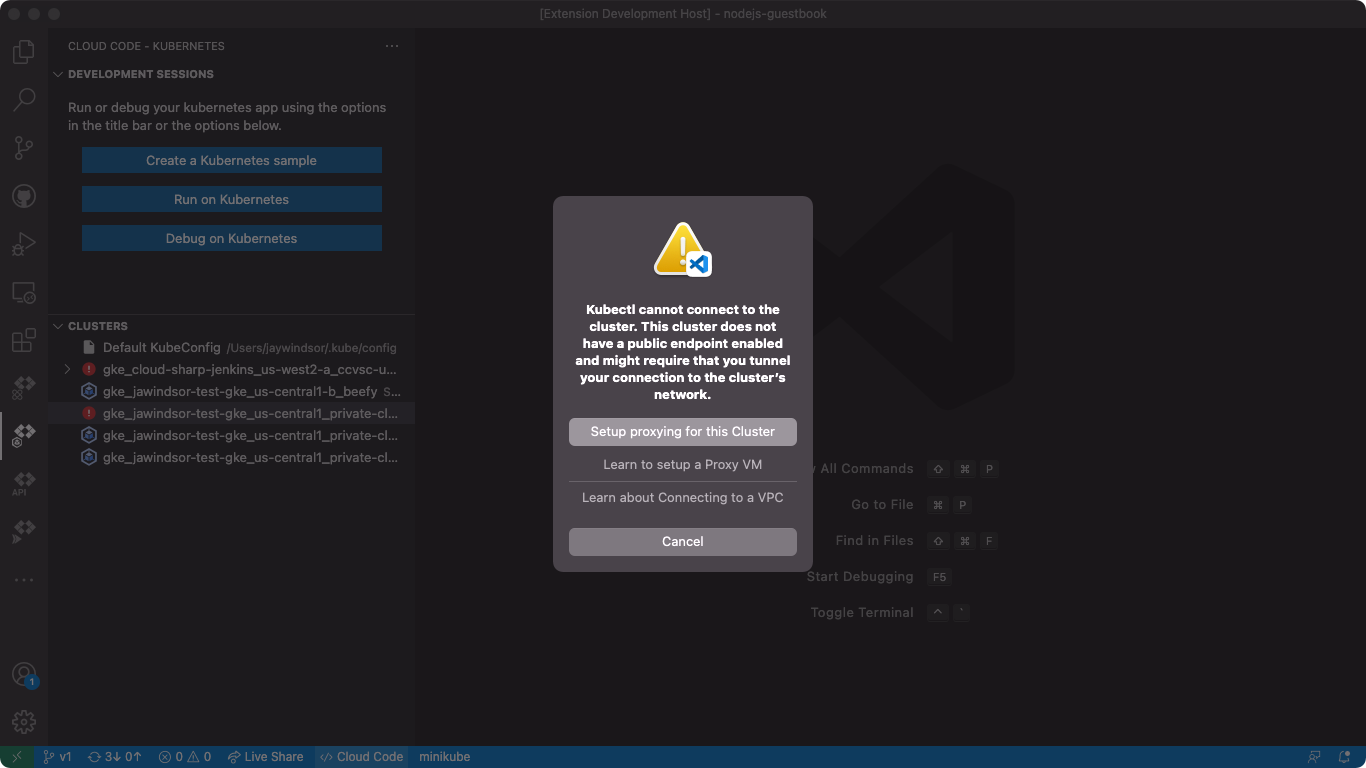Open the Cloud Code Kubernetes icon

click(24, 436)
